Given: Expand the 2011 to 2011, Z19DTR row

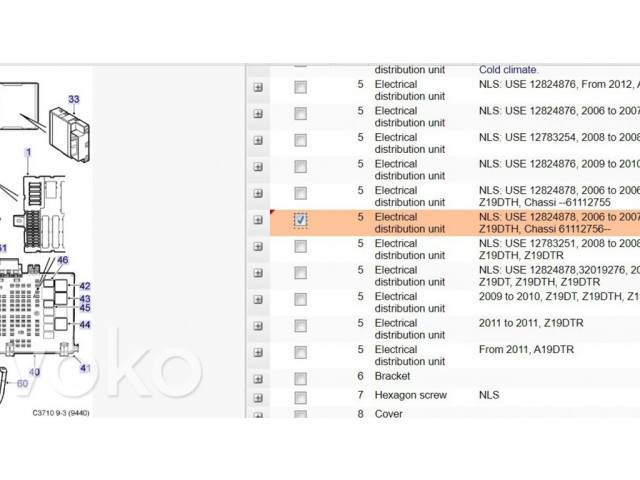Looking at the screenshot, I should tap(258, 326).
